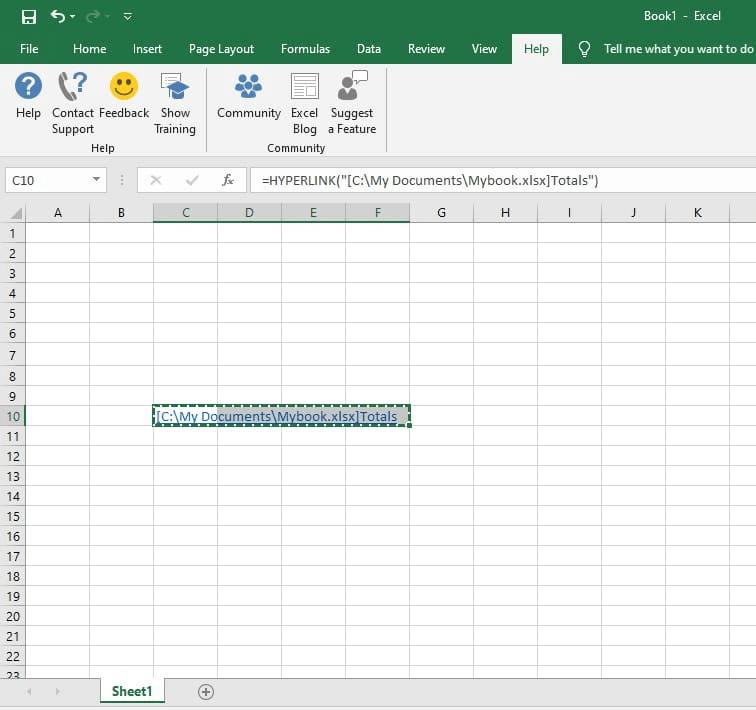Select row 5 header
Image resolution: width=756 pixels, height=710 pixels.
tap(13, 313)
